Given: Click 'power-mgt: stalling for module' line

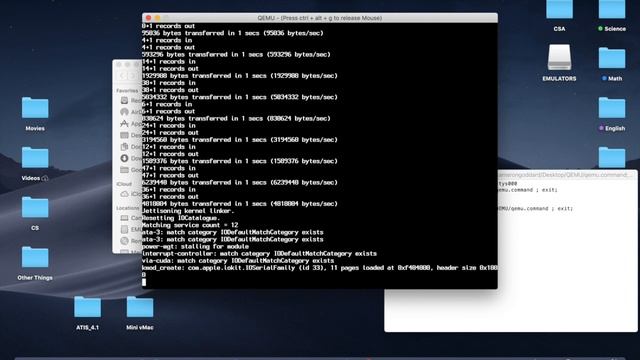Looking at the screenshot, I should [195, 247].
